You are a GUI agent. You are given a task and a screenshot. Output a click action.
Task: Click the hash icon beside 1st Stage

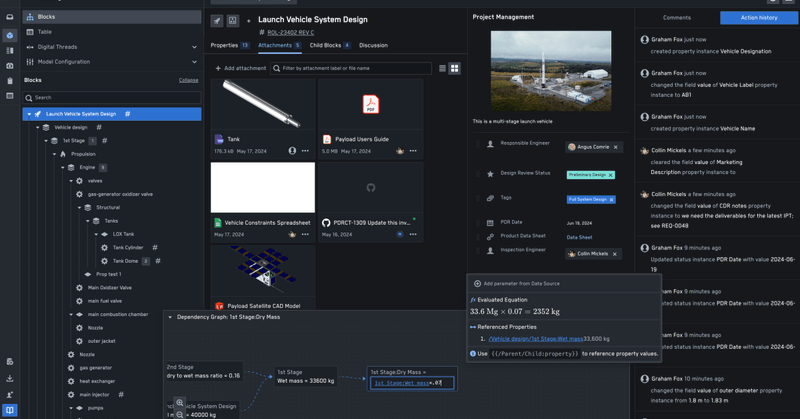coord(105,140)
